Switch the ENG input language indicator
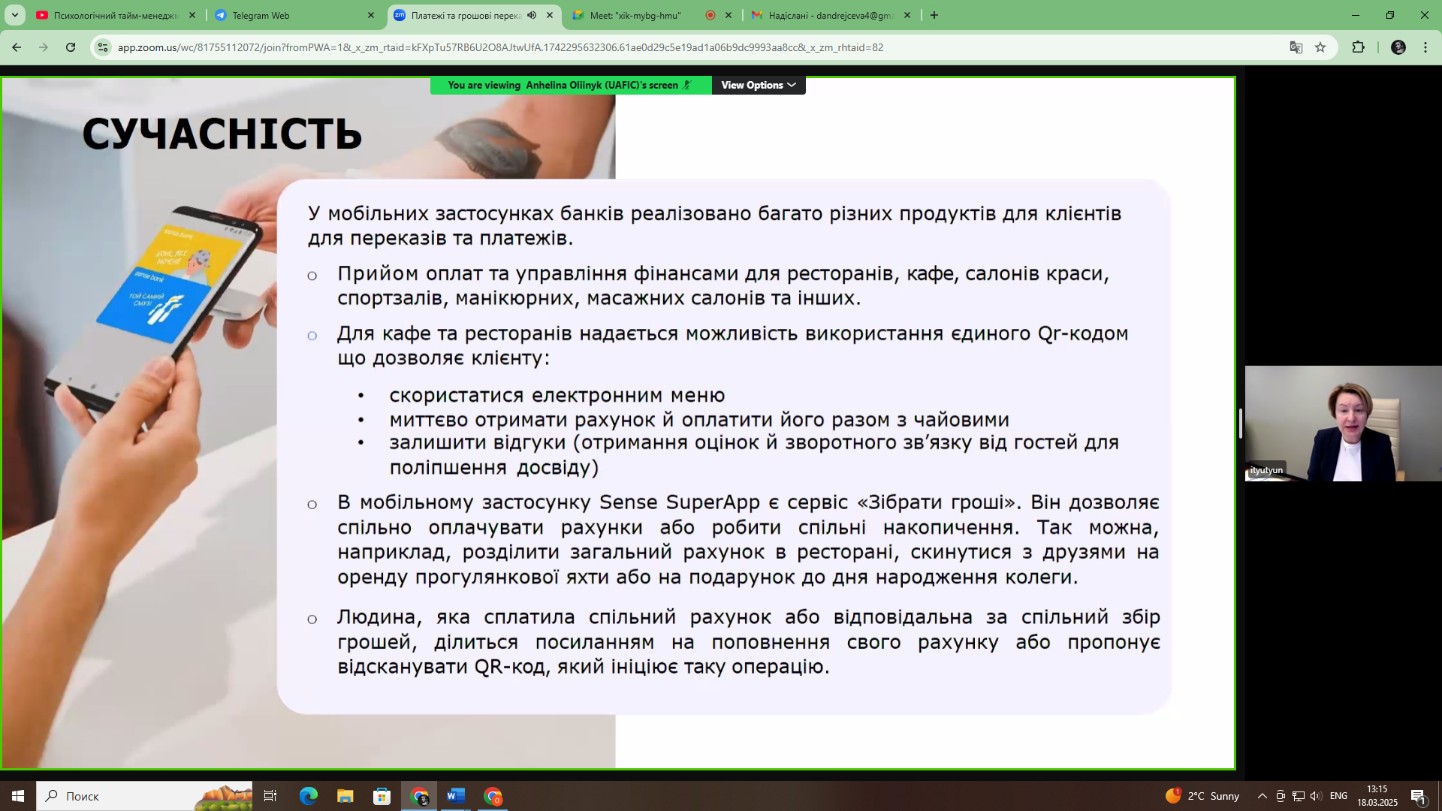Viewport: 1442px width, 811px height. coord(1338,796)
